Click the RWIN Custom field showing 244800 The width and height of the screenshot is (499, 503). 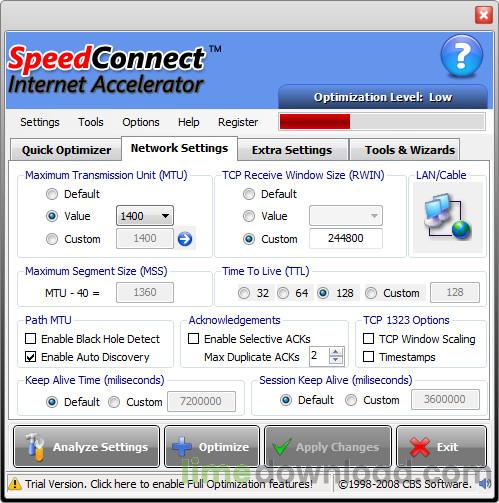click(346, 238)
